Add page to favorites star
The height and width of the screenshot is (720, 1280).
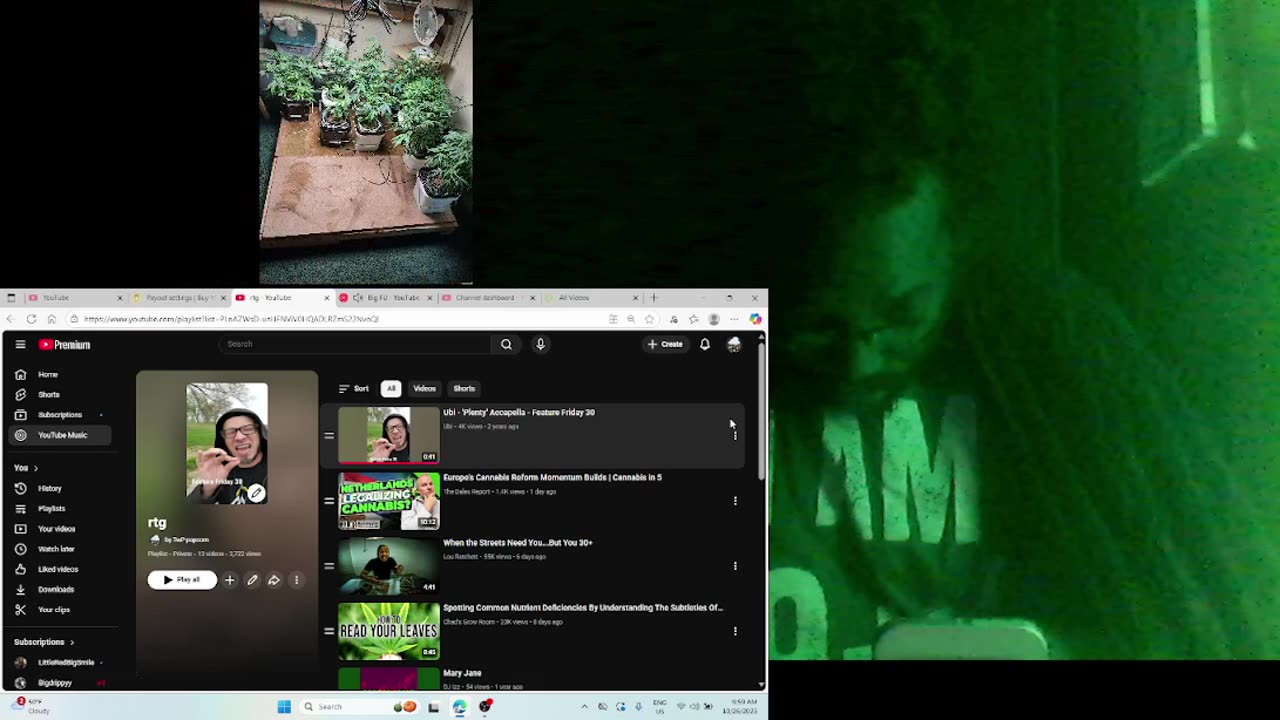coord(650,319)
